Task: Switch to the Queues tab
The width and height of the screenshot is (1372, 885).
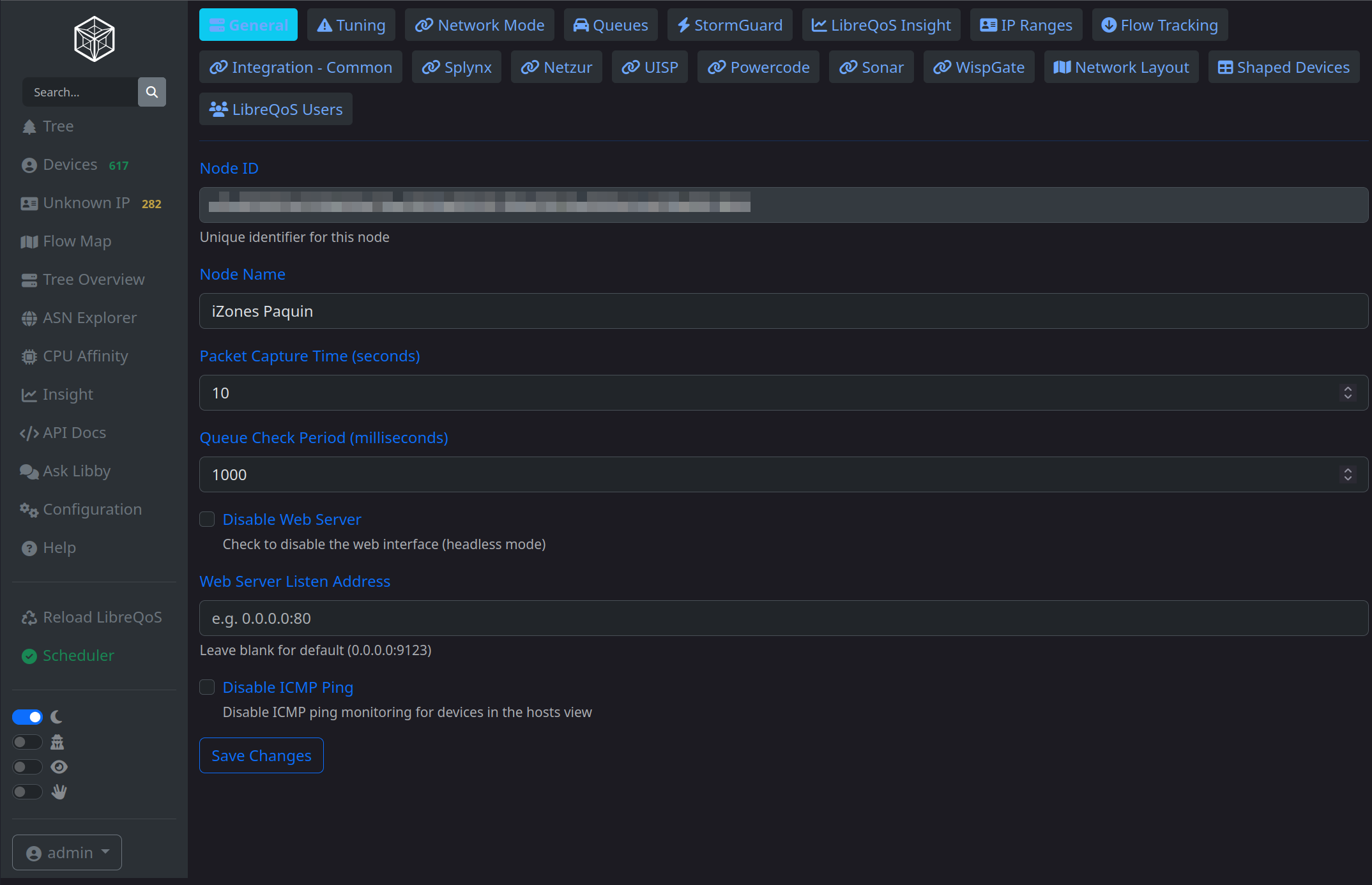Action: click(x=611, y=25)
